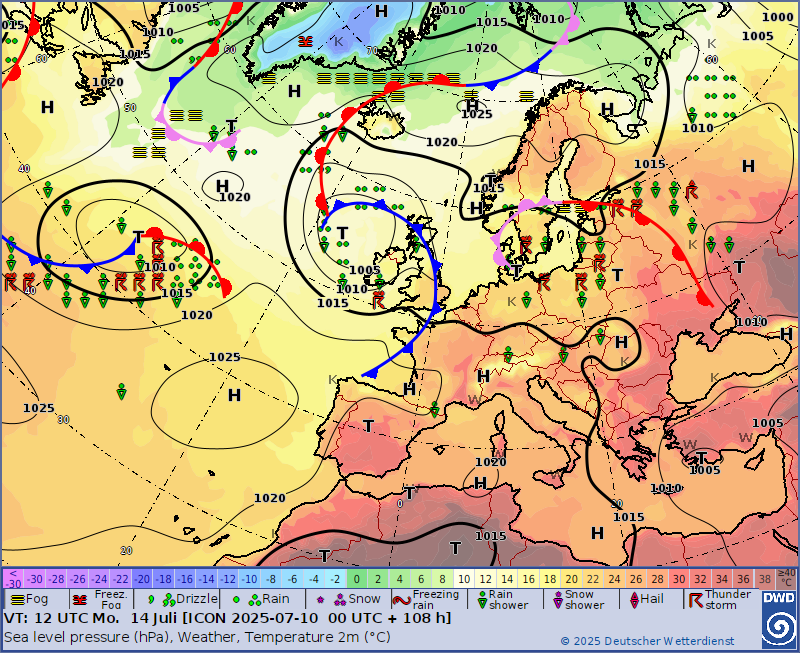Pick the -30 temperature scale swatch

tap(35, 578)
